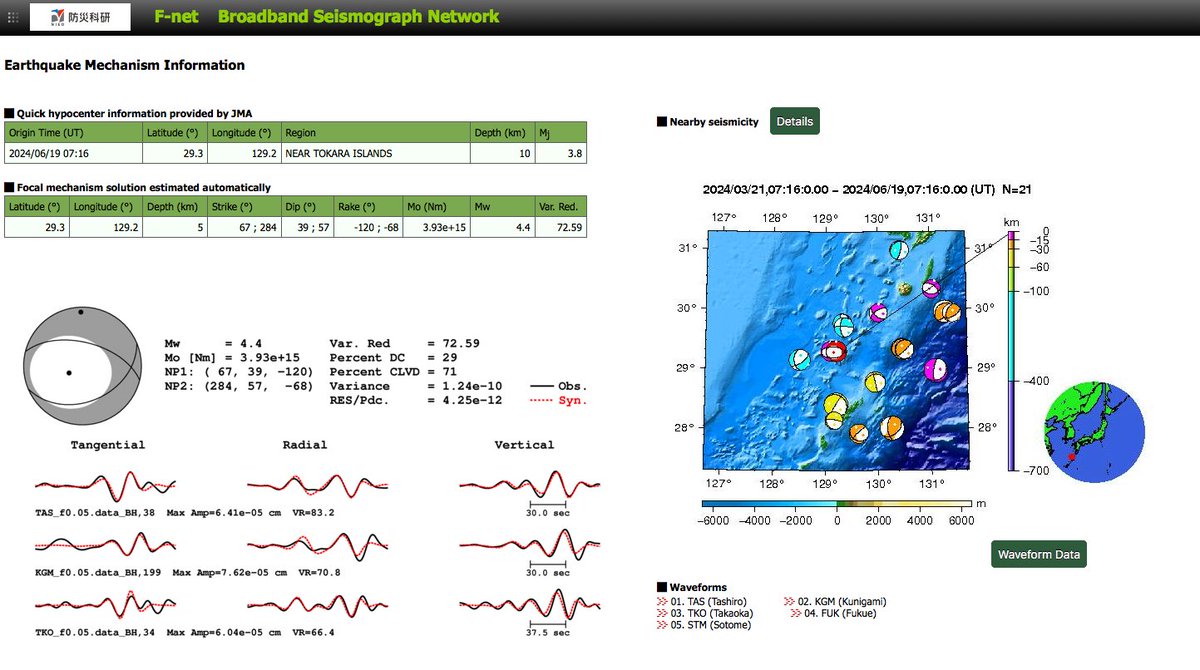Open the Waveform Data button
This screenshot has height=670, width=1200.
click(x=1039, y=554)
